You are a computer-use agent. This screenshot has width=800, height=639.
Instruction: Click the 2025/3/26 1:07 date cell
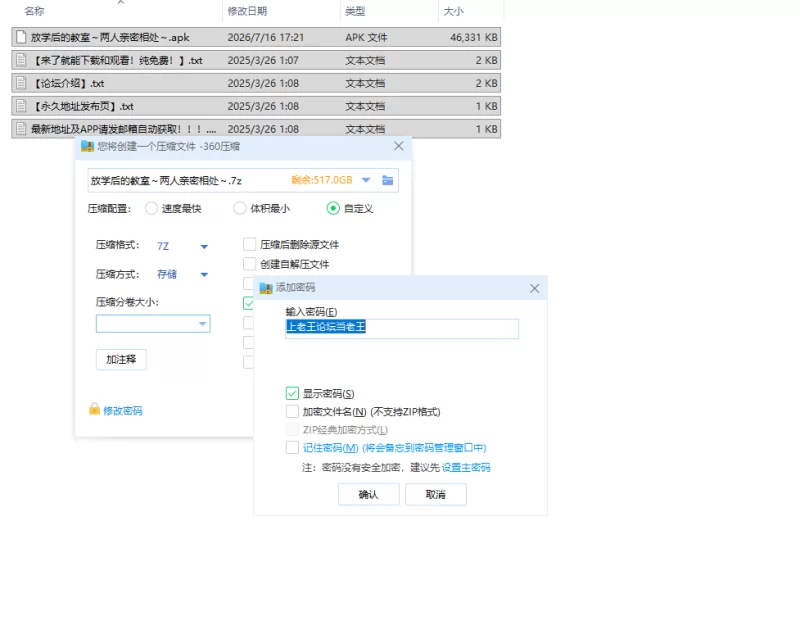[x=263, y=60]
